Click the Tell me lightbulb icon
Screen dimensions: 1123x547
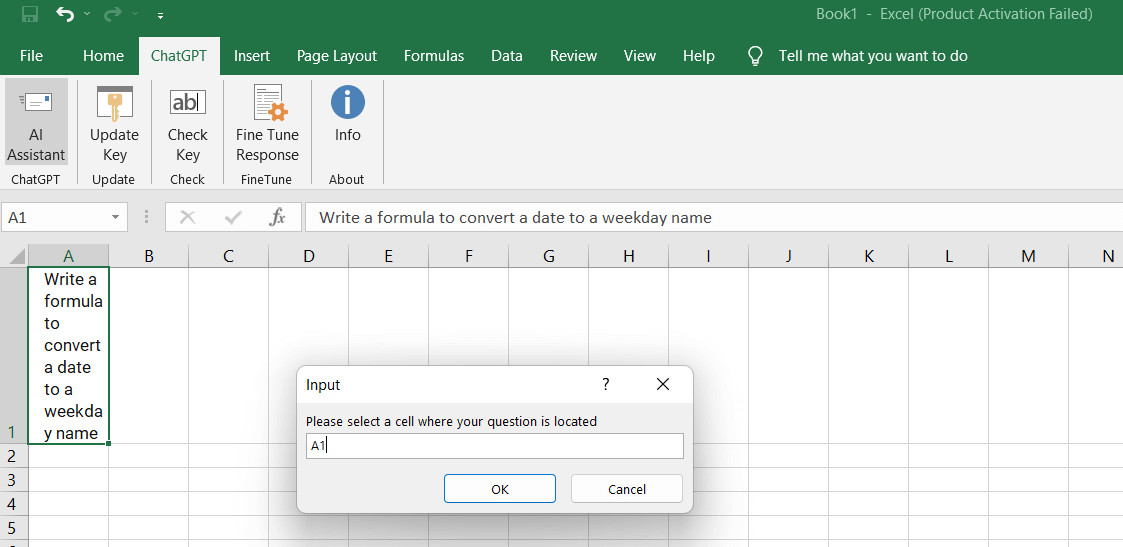coord(754,56)
